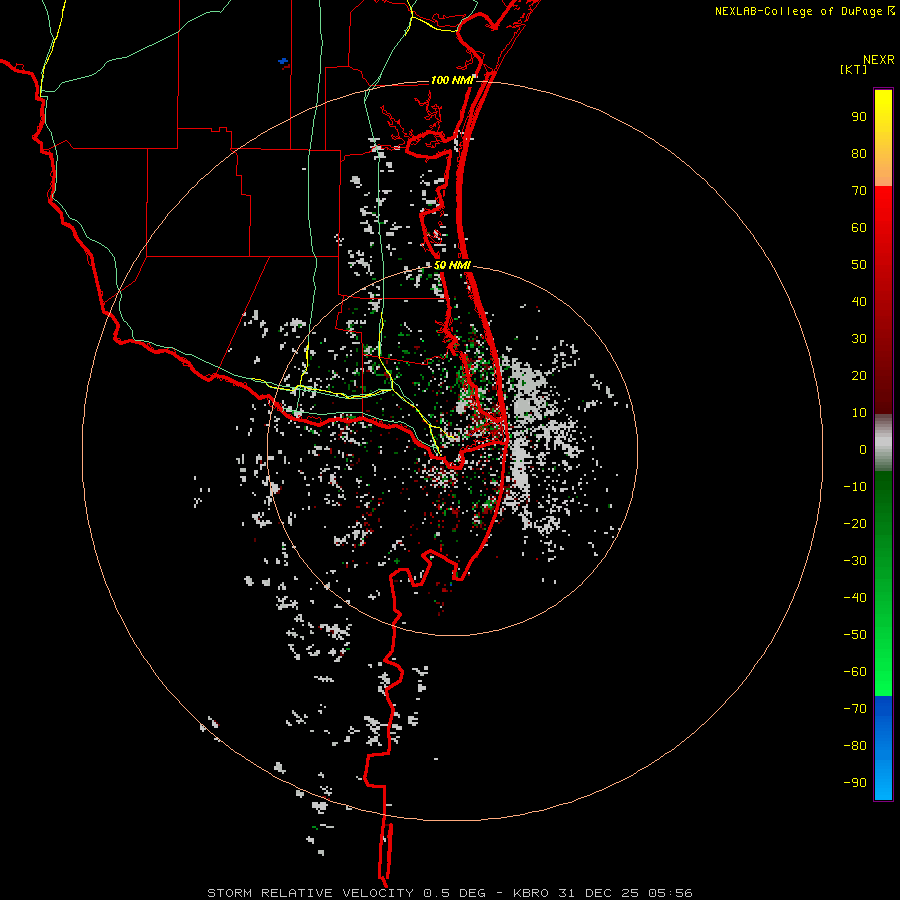Click the Storm Relative Velocity caption at bottom
Screen dimensions: 900x900
(x=449, y=893)
